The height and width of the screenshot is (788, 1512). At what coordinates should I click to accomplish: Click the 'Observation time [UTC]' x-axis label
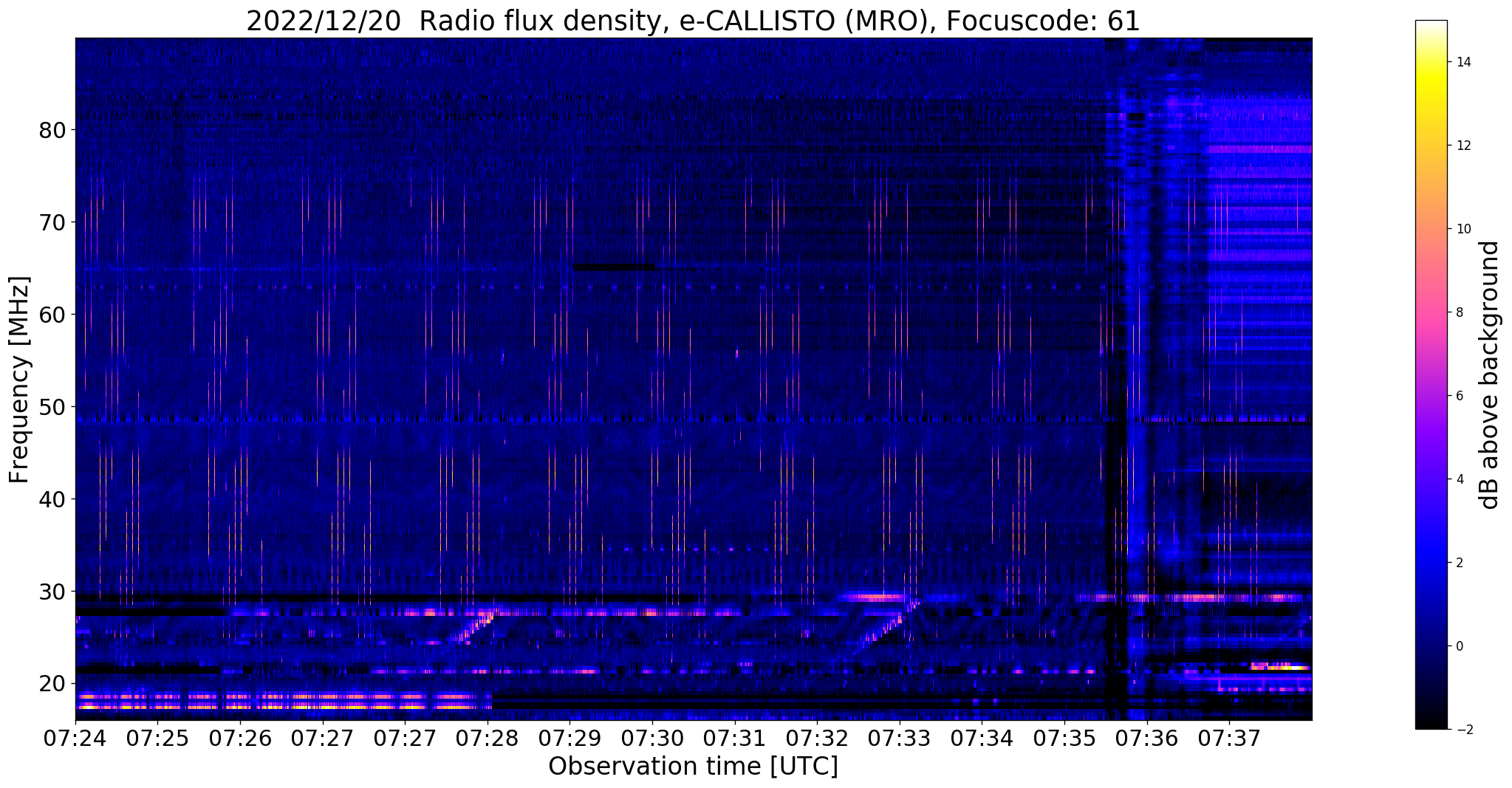click(x=693, y=766)
